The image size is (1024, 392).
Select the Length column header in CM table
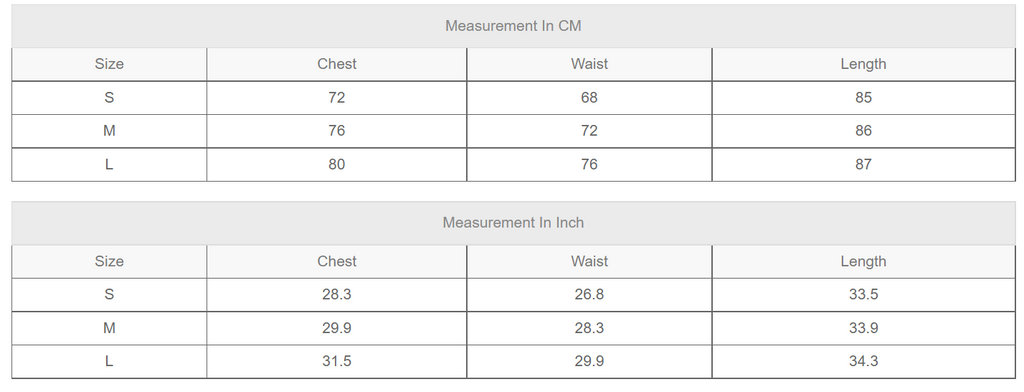[x=863, y=64]
